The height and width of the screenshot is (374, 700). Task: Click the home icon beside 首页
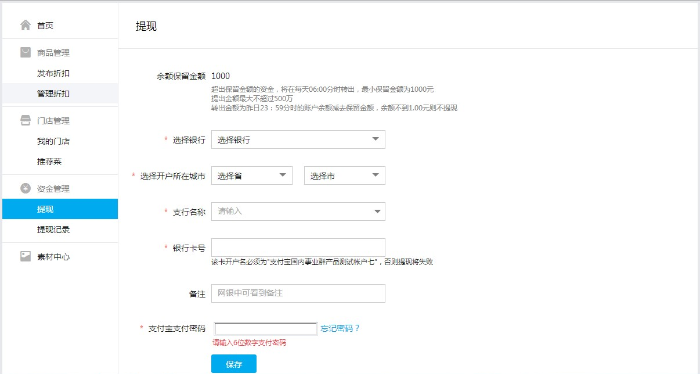coord(25,25)
